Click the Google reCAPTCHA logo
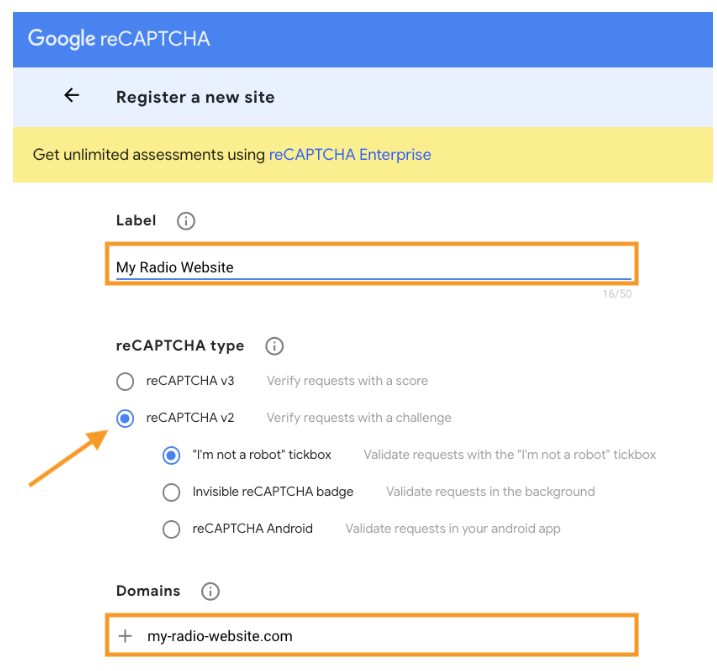Image resolution: width=717 pixels, height=671 pixels. pyautogui.click(x=119, y=39)
